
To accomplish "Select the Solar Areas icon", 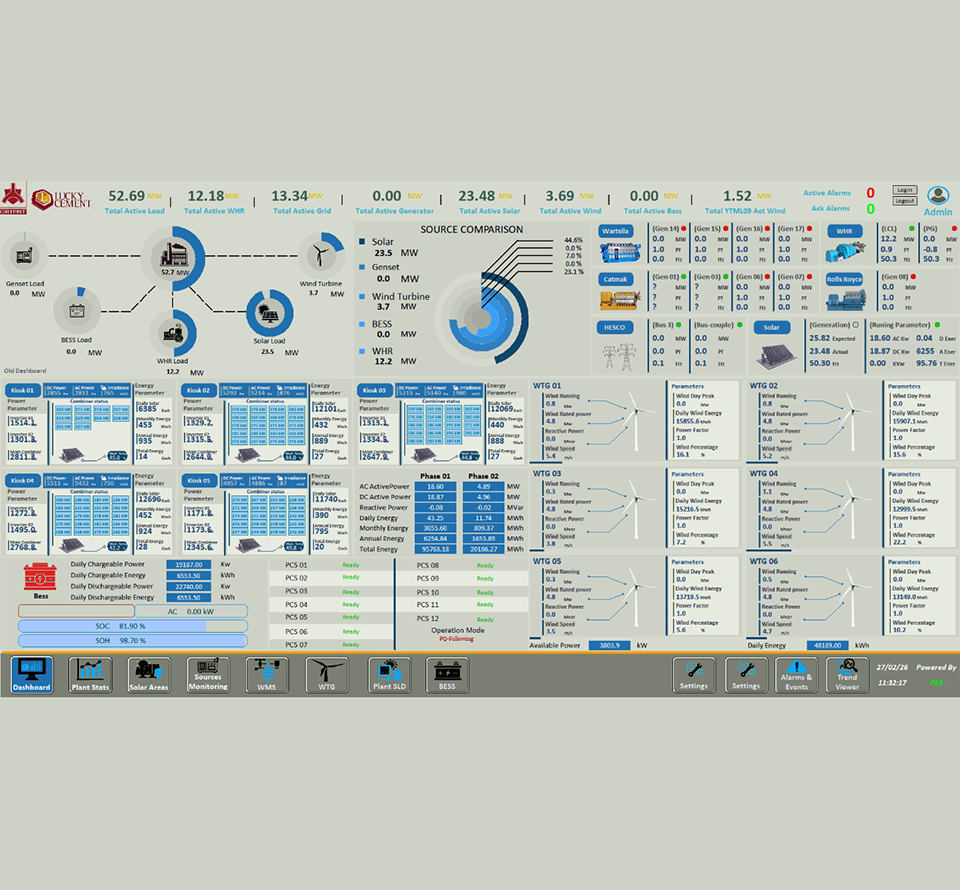I will click(151, 675).
